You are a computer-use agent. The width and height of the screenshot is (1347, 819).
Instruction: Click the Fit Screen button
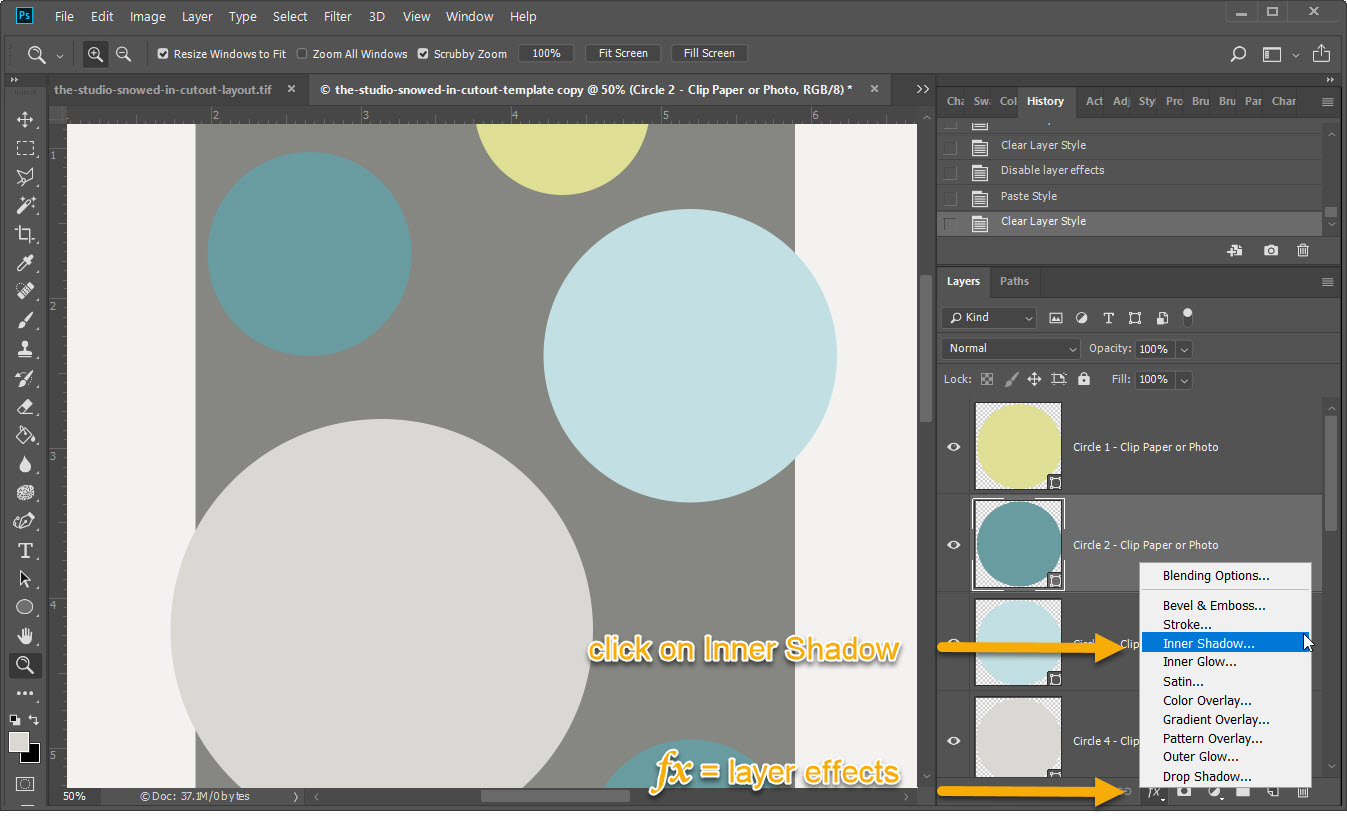(623, 54)
